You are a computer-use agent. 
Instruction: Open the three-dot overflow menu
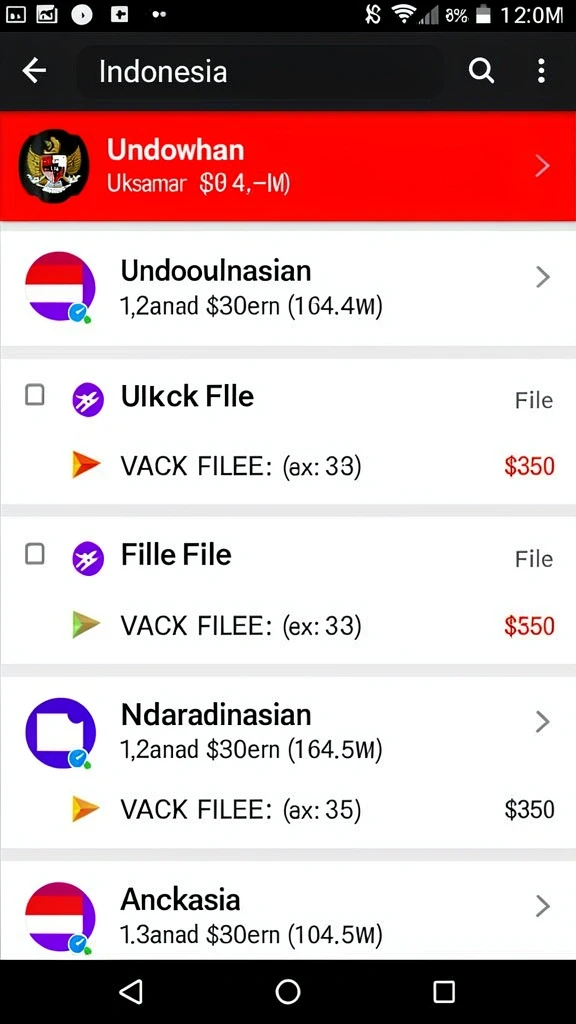pyautogui.click(x=541, y=71)
